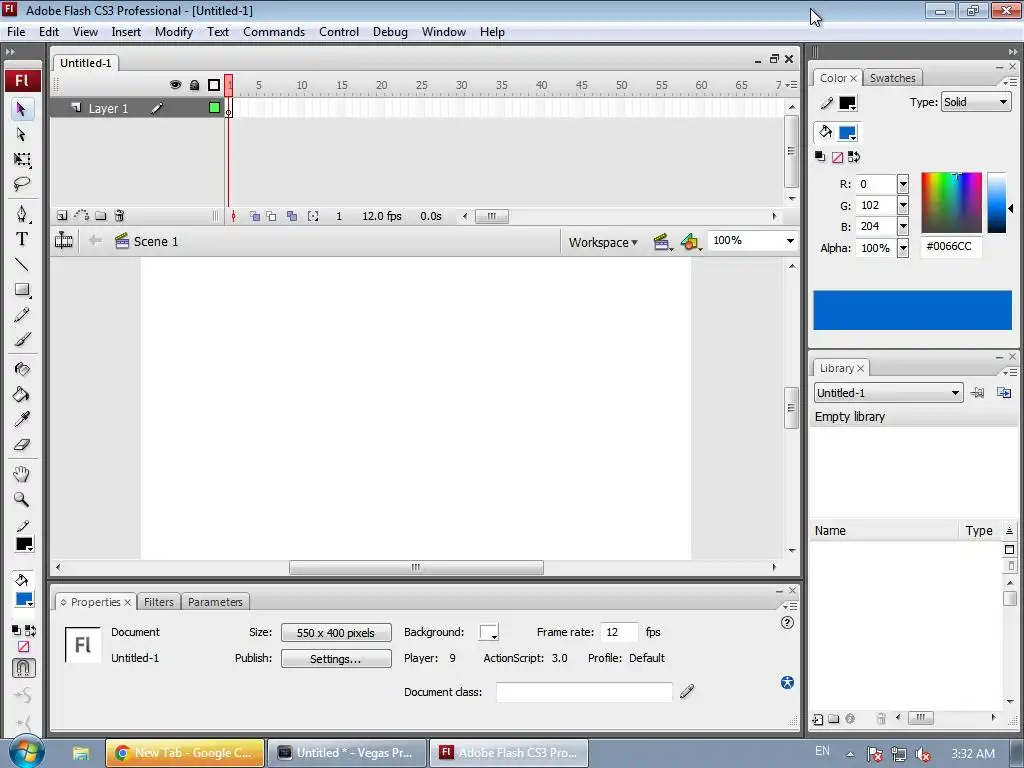Switch to the Filters tab
Viewport: 1024px width, 768px height.
click(159, 601)
